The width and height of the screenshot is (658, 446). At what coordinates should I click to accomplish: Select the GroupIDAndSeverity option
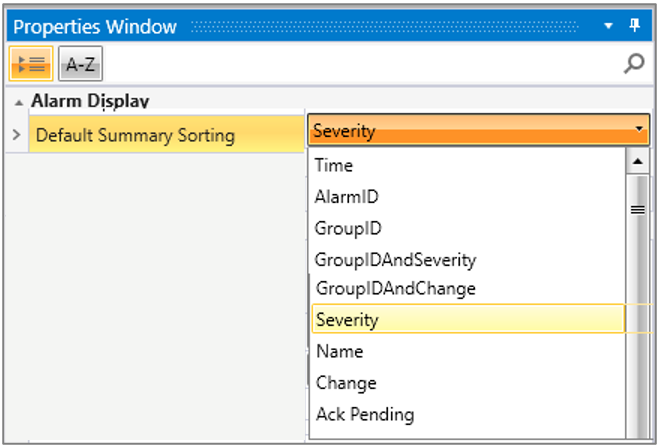395,260
